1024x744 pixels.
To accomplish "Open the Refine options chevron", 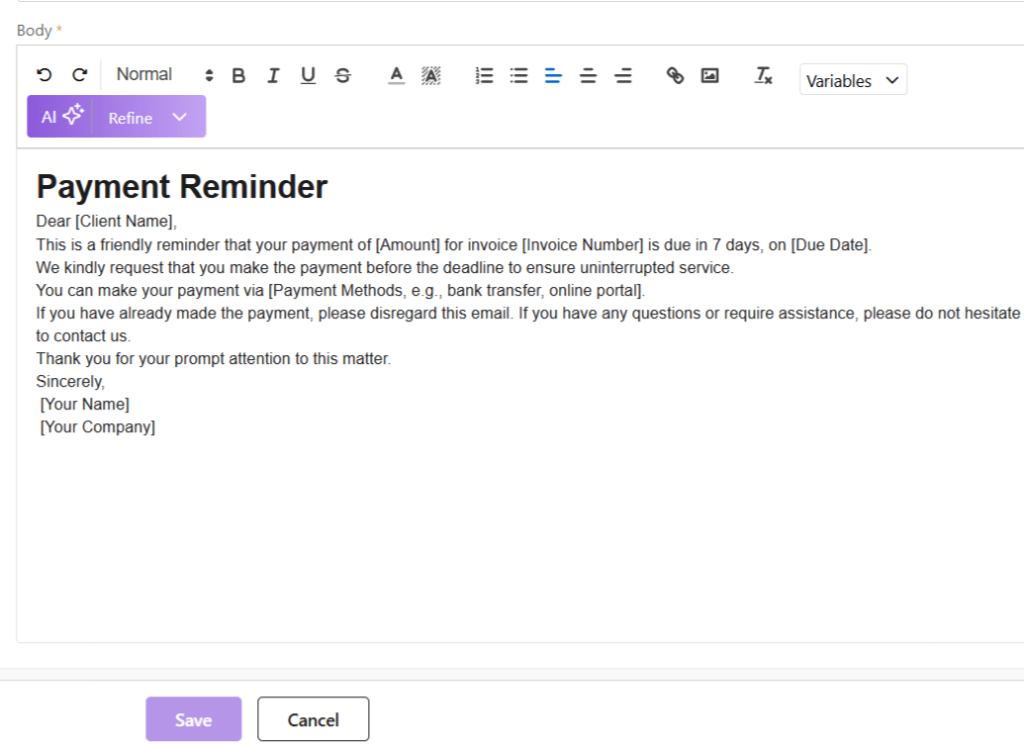I will [x=180, y=117].
